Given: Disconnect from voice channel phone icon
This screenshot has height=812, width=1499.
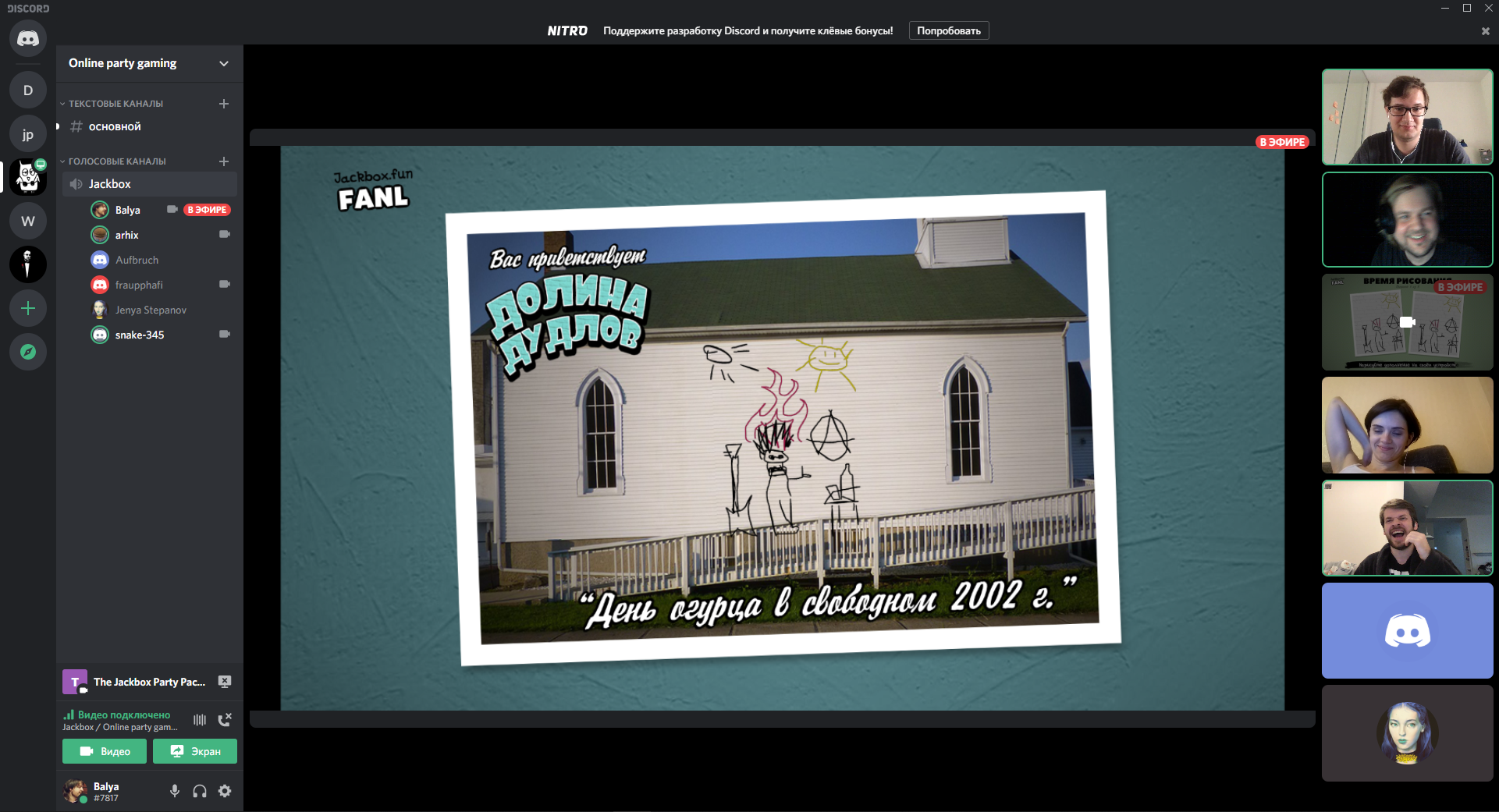Looking at the screenshot, I should click(225, 720).
